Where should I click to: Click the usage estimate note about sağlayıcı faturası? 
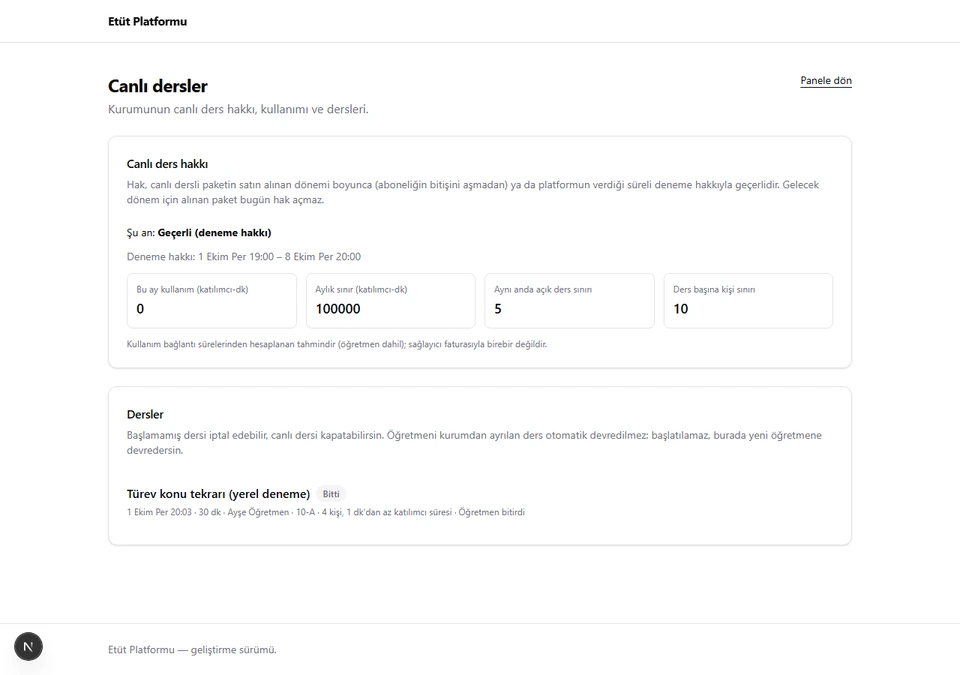point(337,344)
